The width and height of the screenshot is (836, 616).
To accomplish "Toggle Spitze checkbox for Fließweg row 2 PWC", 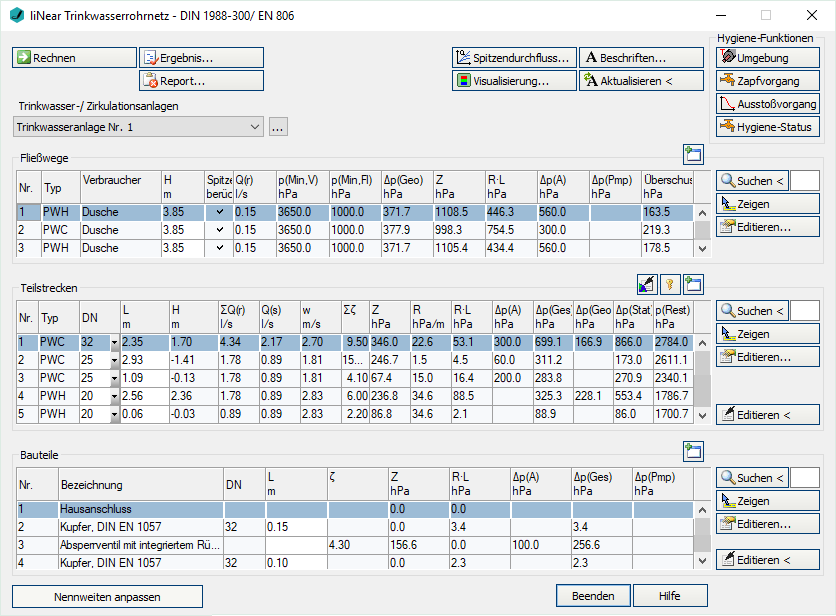I will click(x=219, y=230).
